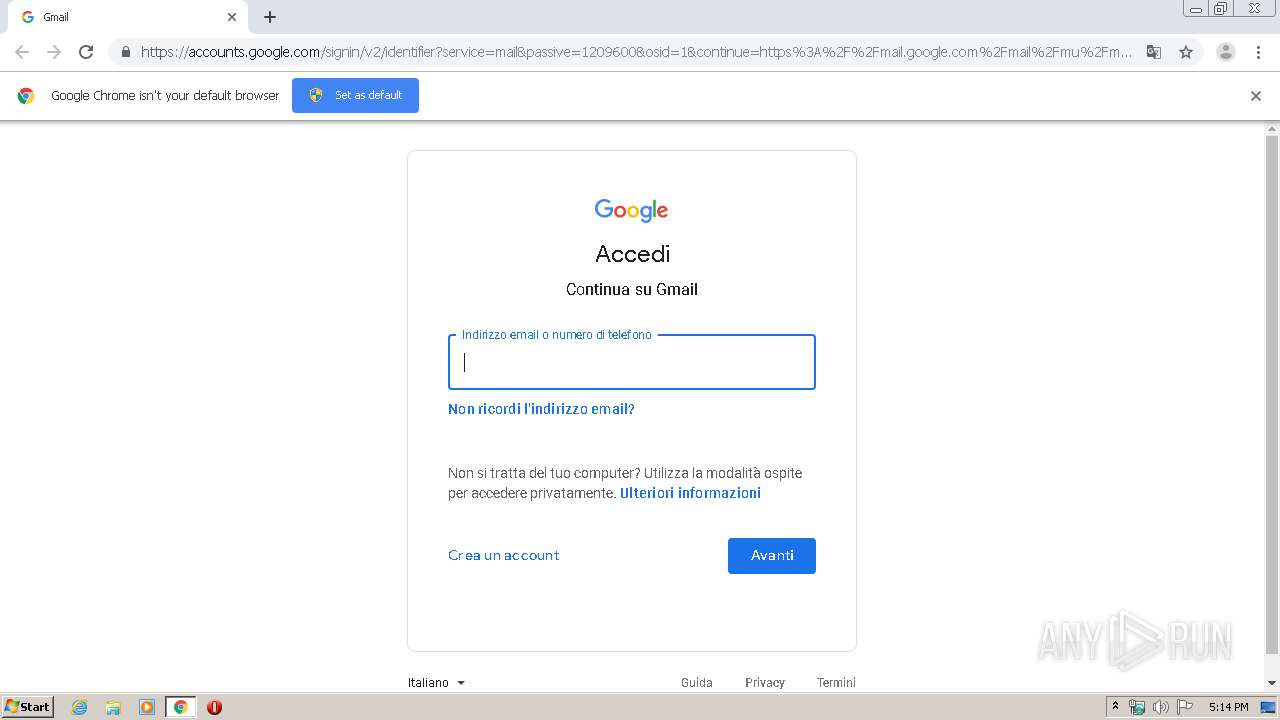The height and width of the screenshot is (720, 1280).
Task: Click the Accedi heading text
Action: coord(632,254)
